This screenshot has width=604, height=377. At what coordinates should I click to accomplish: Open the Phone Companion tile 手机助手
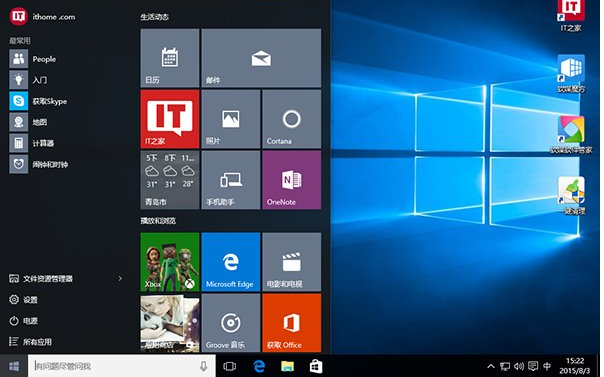coord(231,180)
